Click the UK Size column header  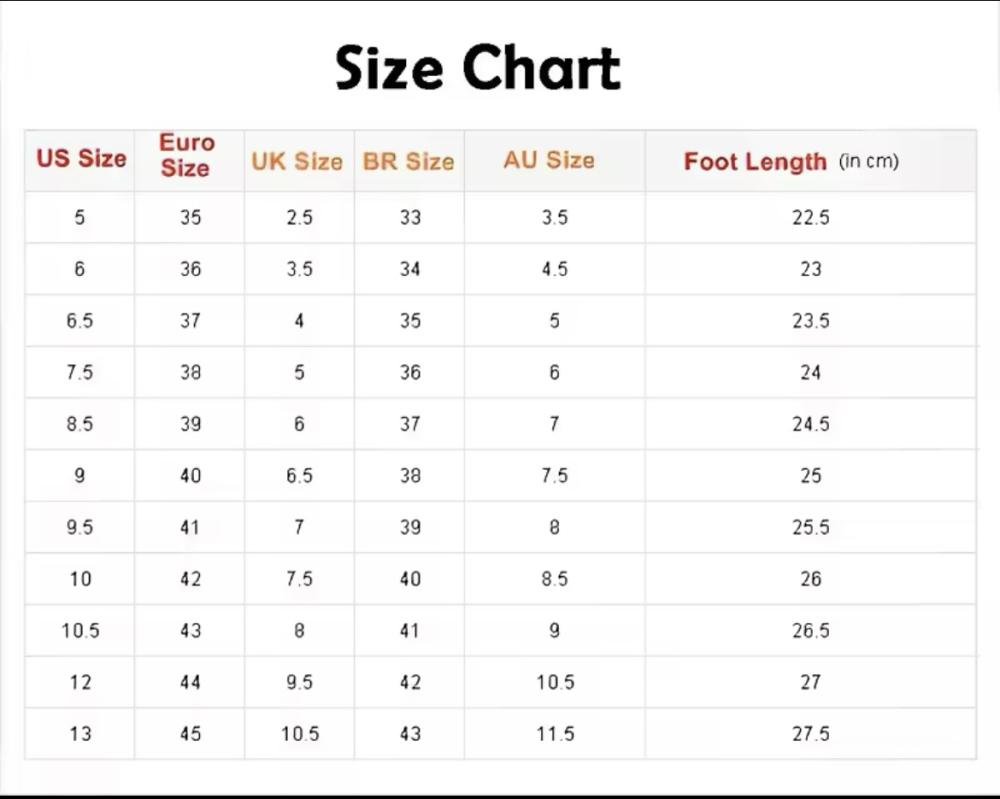tap(299, 161)
